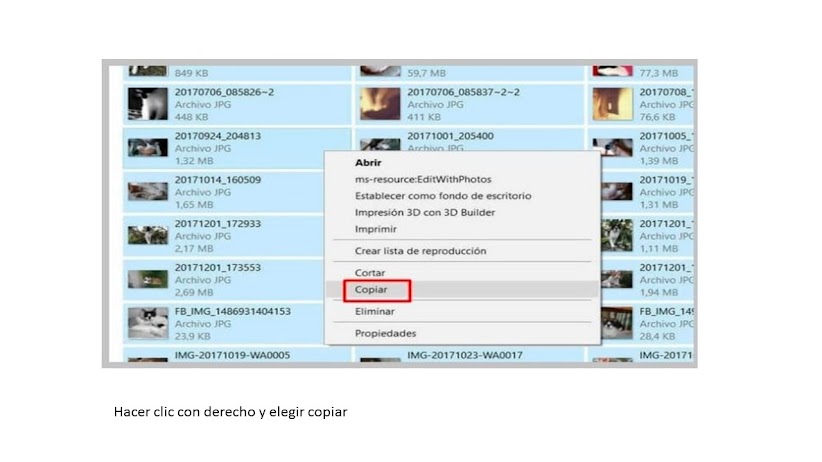Screen dimensions: 822x462
Task: Click the 1,31 MB size text
Action: coord(658,205)
